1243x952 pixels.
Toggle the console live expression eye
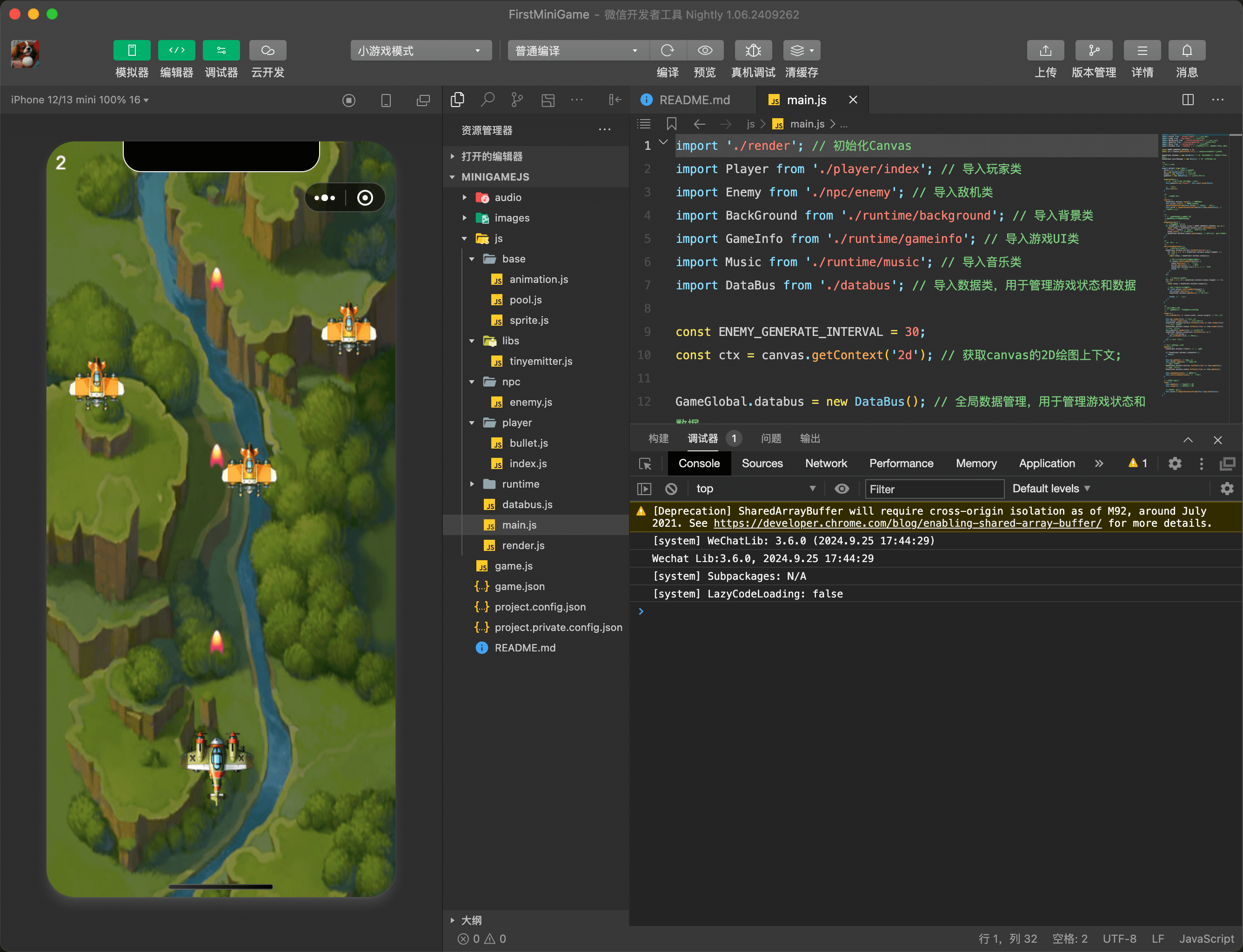coord(842,489)
